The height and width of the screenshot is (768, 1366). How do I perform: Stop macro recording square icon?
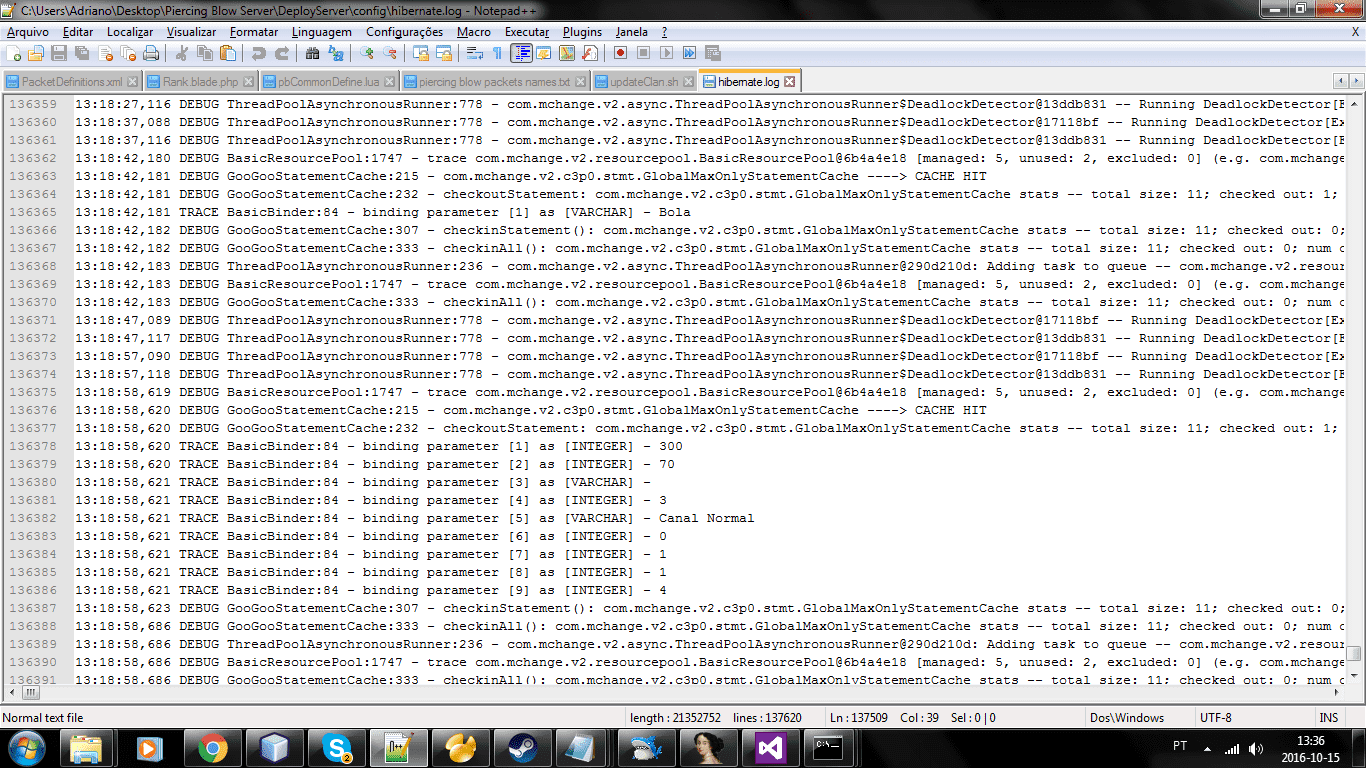click(x=643, y=52)
